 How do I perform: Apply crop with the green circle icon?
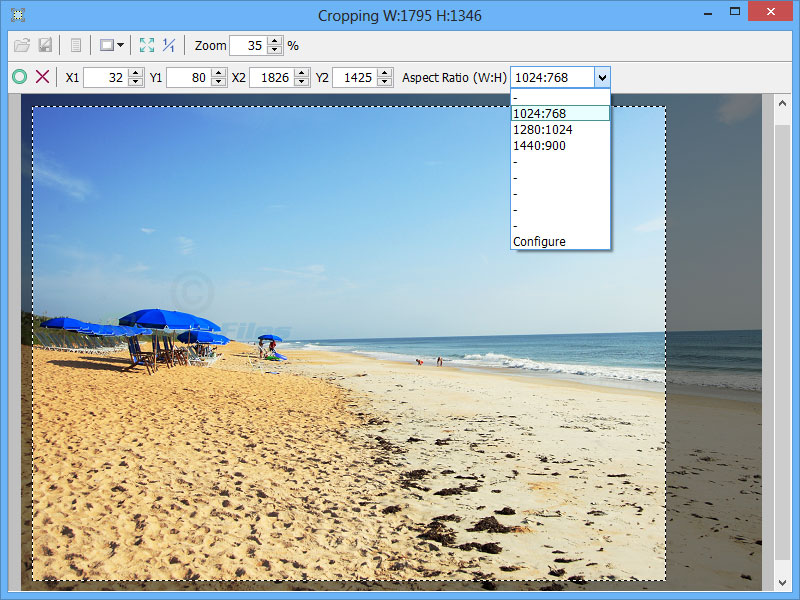19,77
